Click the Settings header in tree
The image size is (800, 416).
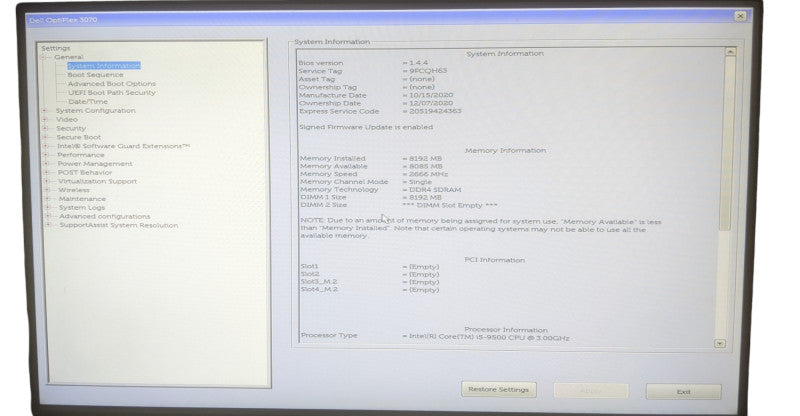click(x=56, y=48)
